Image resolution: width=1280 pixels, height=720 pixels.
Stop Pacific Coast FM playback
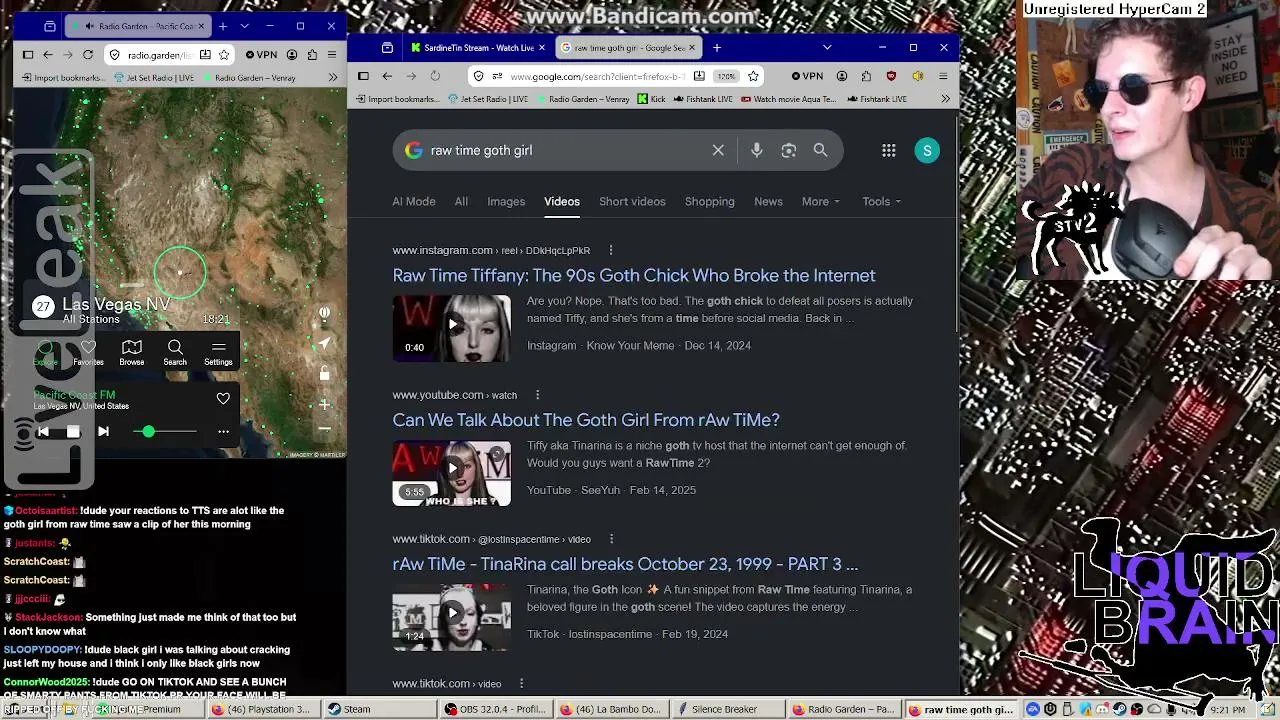[73, 431]
